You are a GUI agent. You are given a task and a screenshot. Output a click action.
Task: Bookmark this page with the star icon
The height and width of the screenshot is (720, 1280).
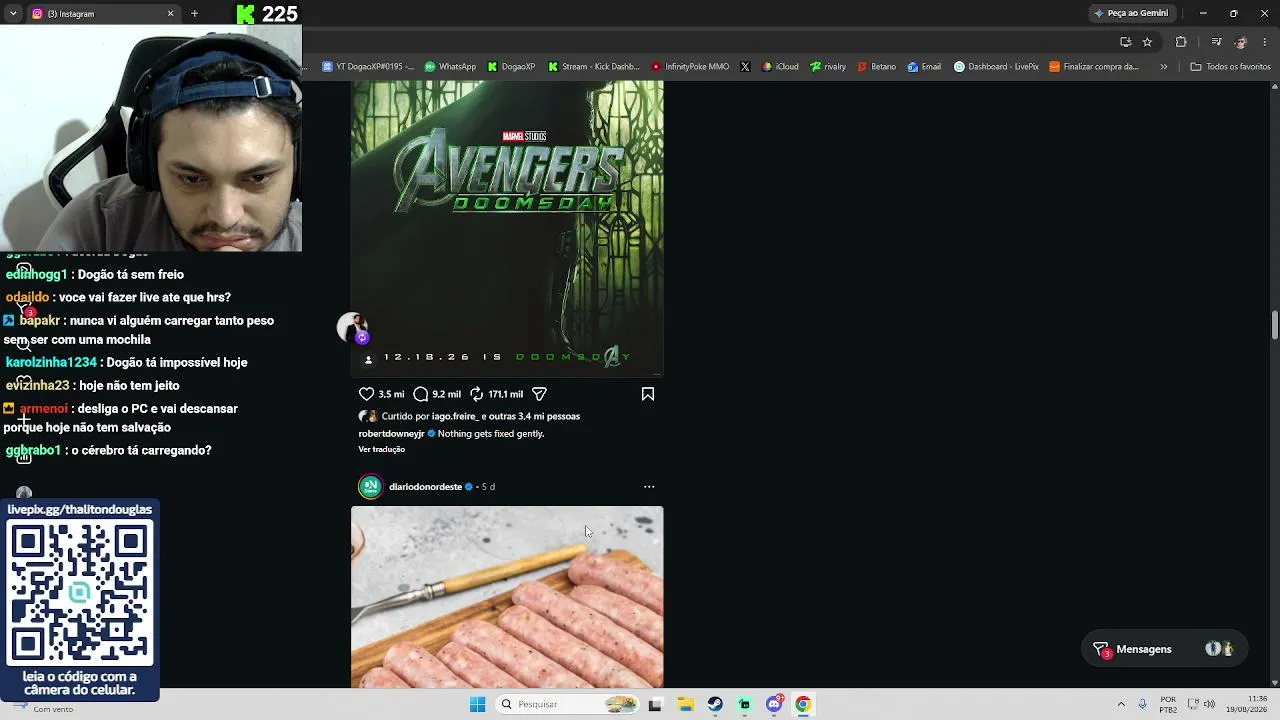pos(1147,42)
